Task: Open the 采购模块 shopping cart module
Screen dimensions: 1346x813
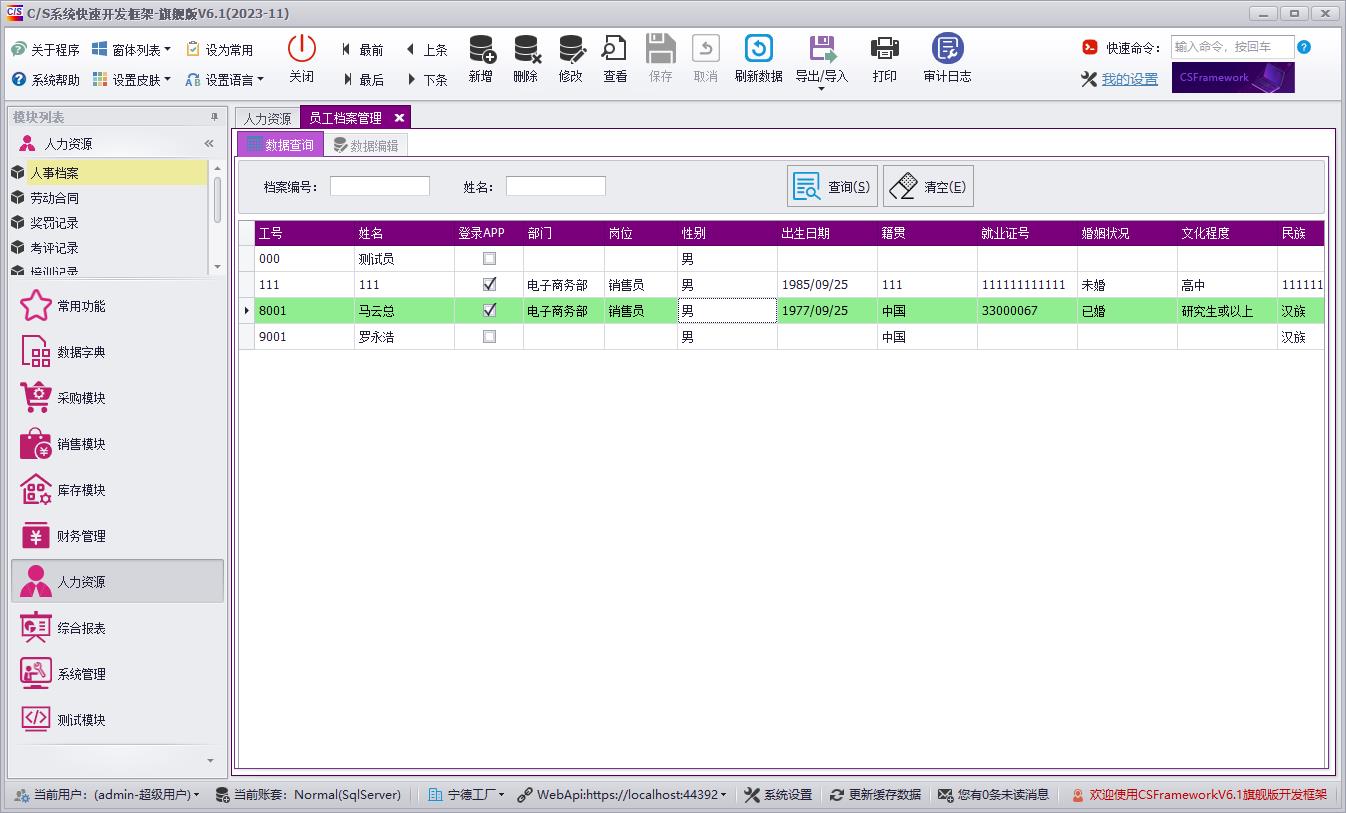Action: click(x=37, y=398)
